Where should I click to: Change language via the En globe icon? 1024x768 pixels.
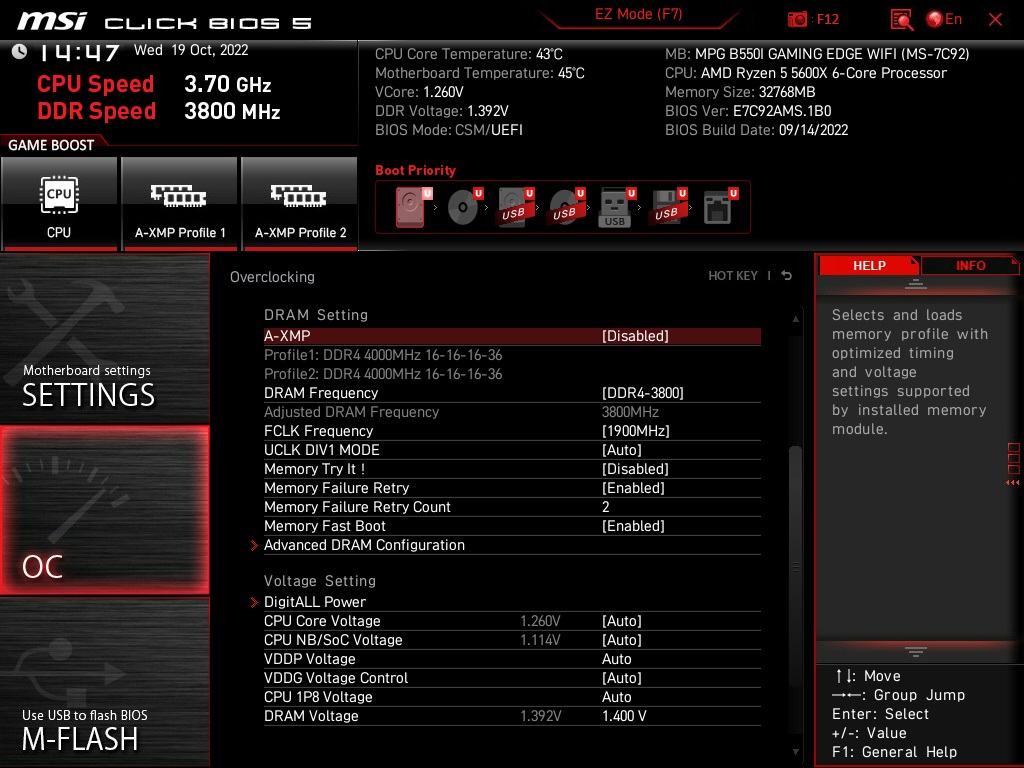[944, 19]
